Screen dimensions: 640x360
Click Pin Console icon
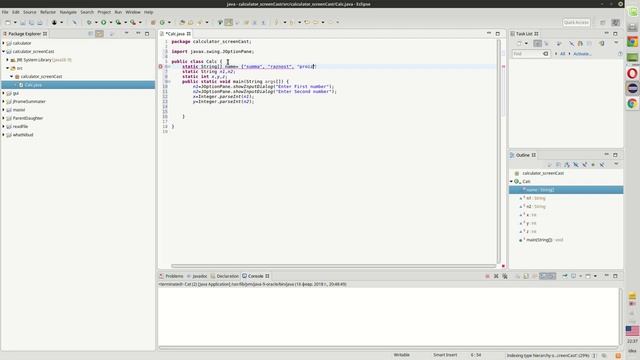[x=565, y=276]
